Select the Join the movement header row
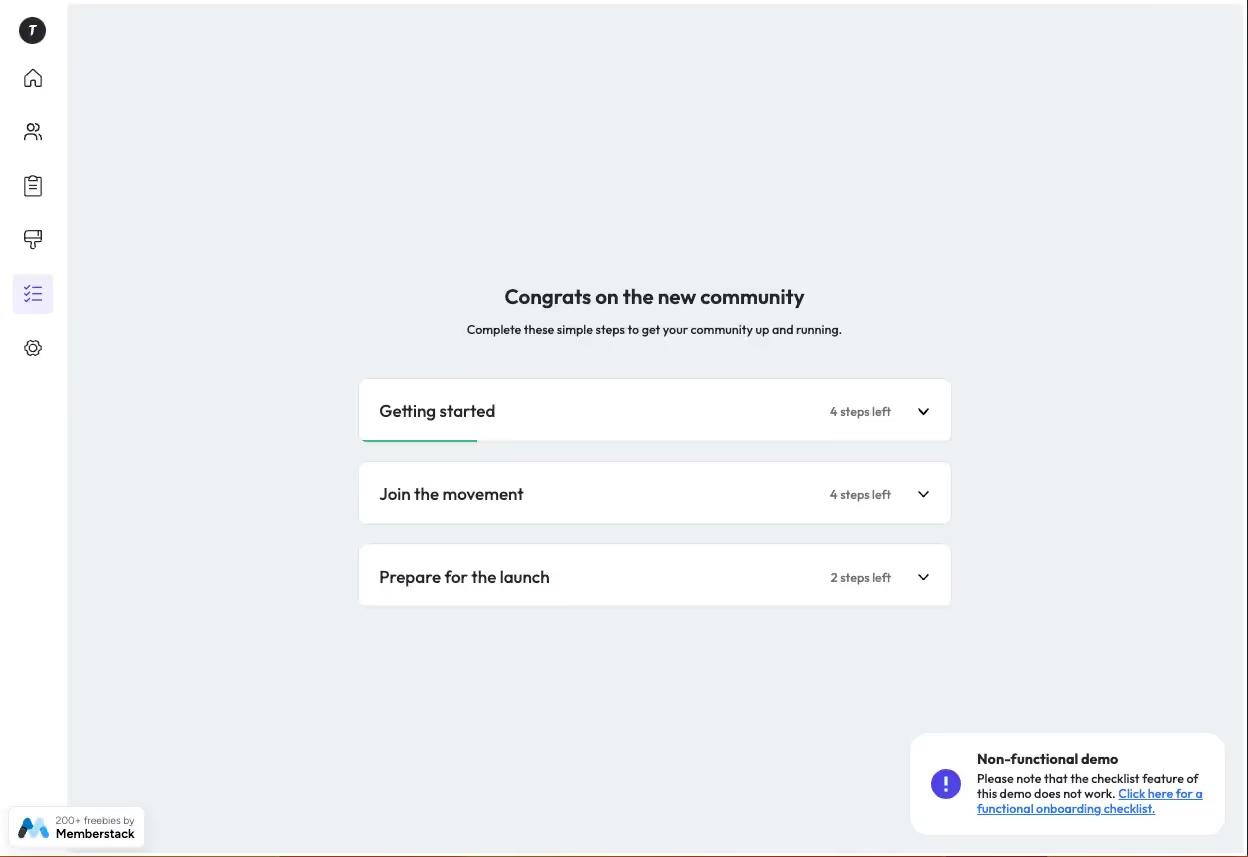This screenshot has height=857, width=1248. pos(451,493)
